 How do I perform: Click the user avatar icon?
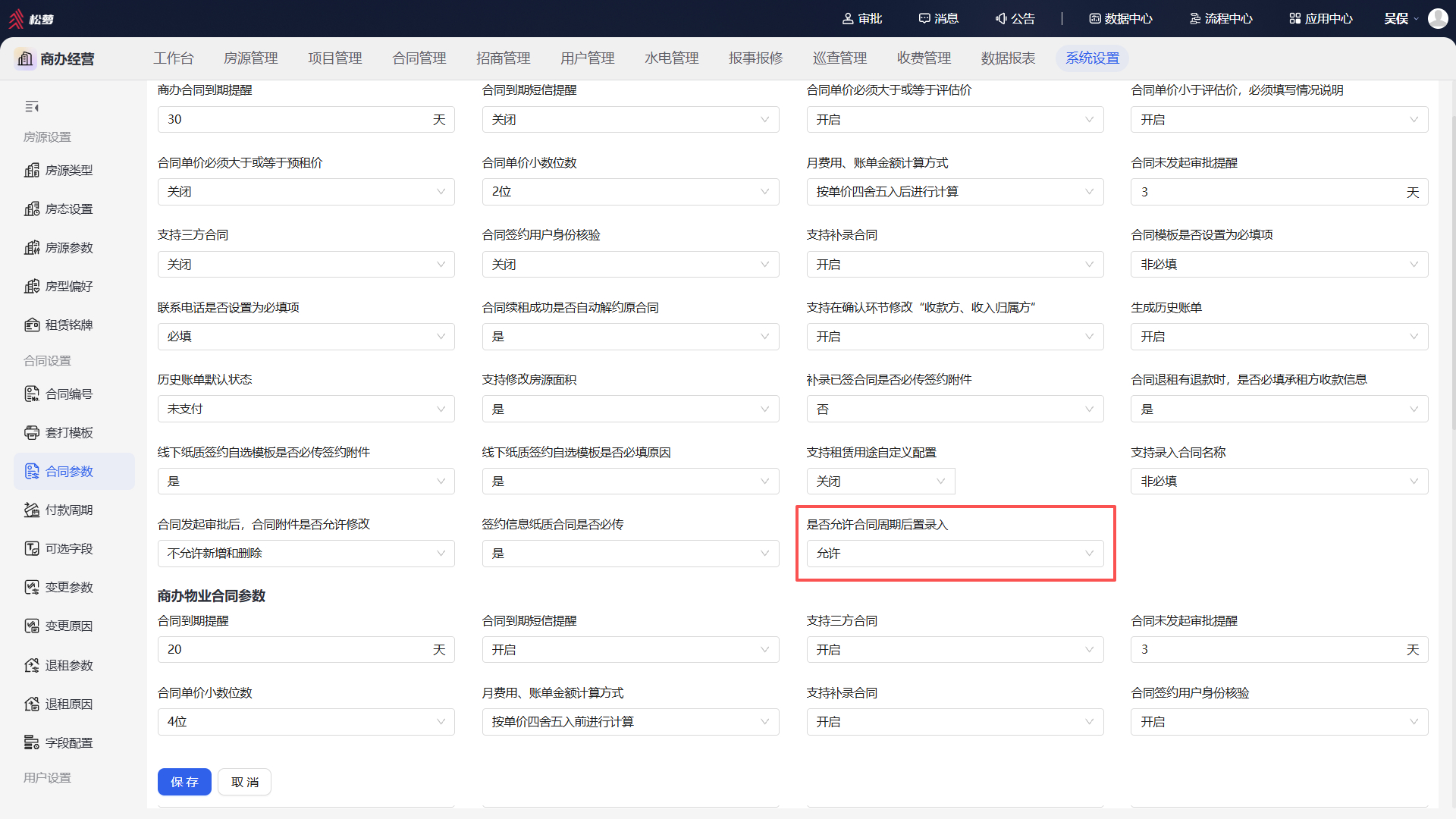click(x=1438, y=18)
